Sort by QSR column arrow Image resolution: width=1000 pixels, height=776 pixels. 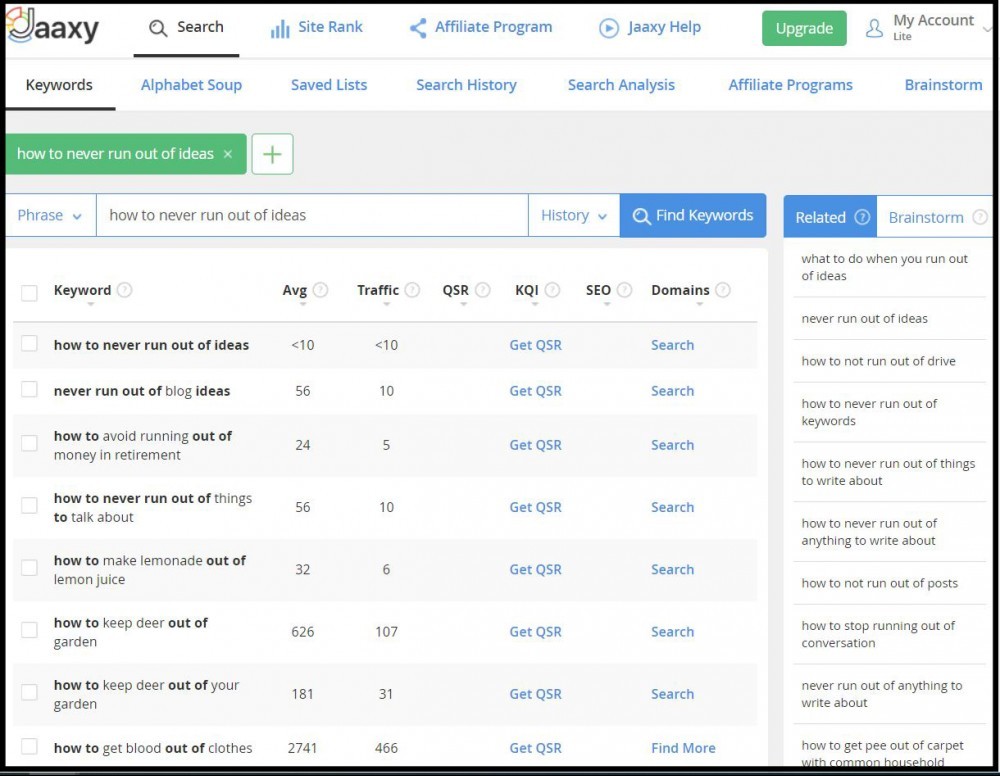464,304
